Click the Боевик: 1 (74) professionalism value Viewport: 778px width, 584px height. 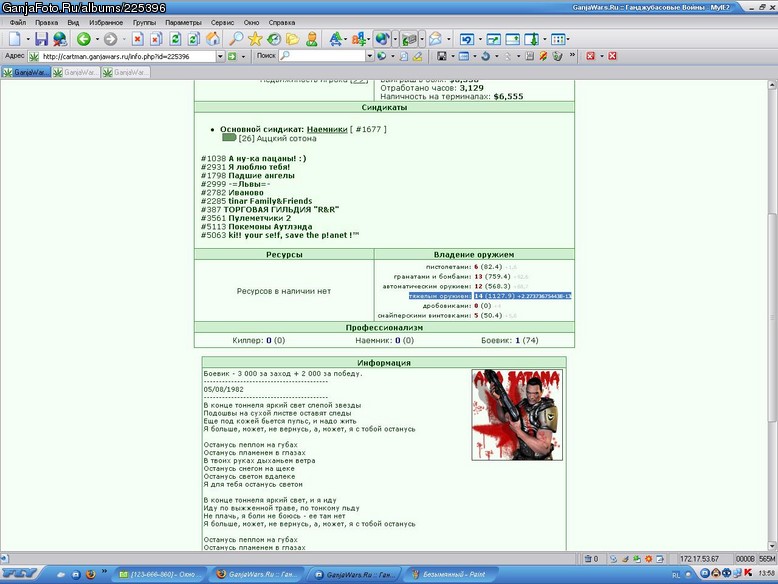tap(510, 340)
